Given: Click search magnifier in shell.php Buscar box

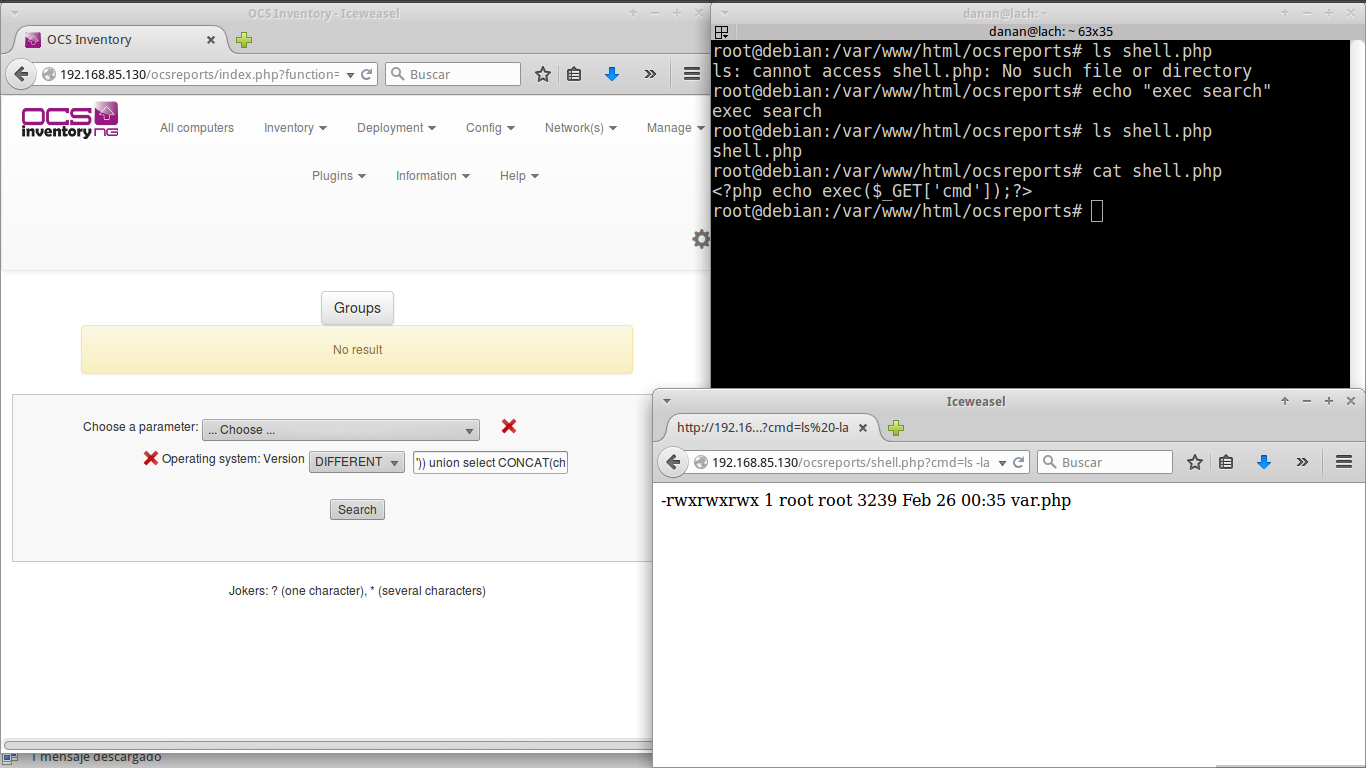Looking at the screenshot, I should coord(1049,462).
